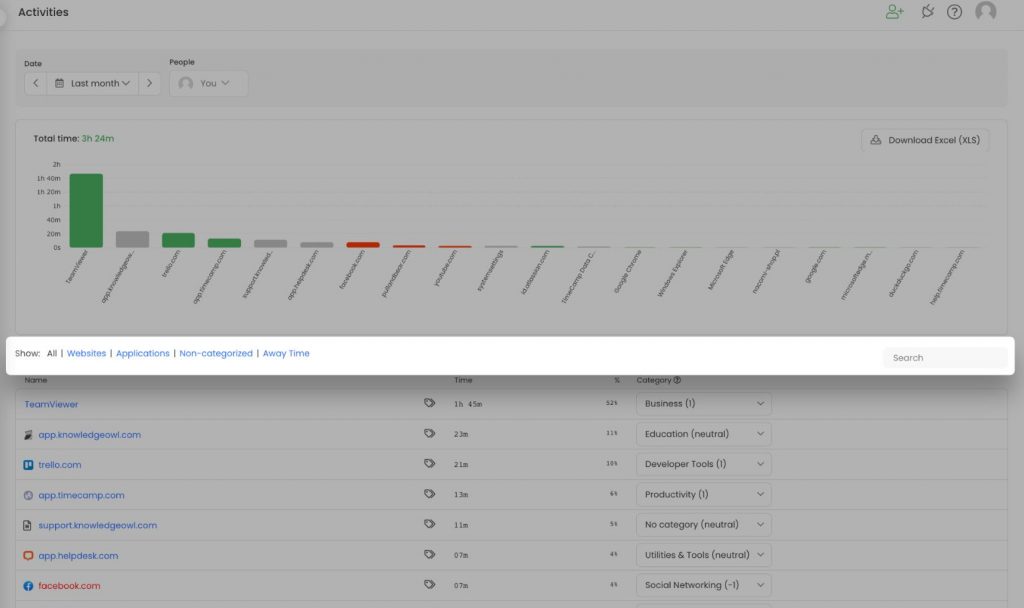Go to next date range arrow
Viewport: 1024px width, 608px height.
[x=150, y=84]
